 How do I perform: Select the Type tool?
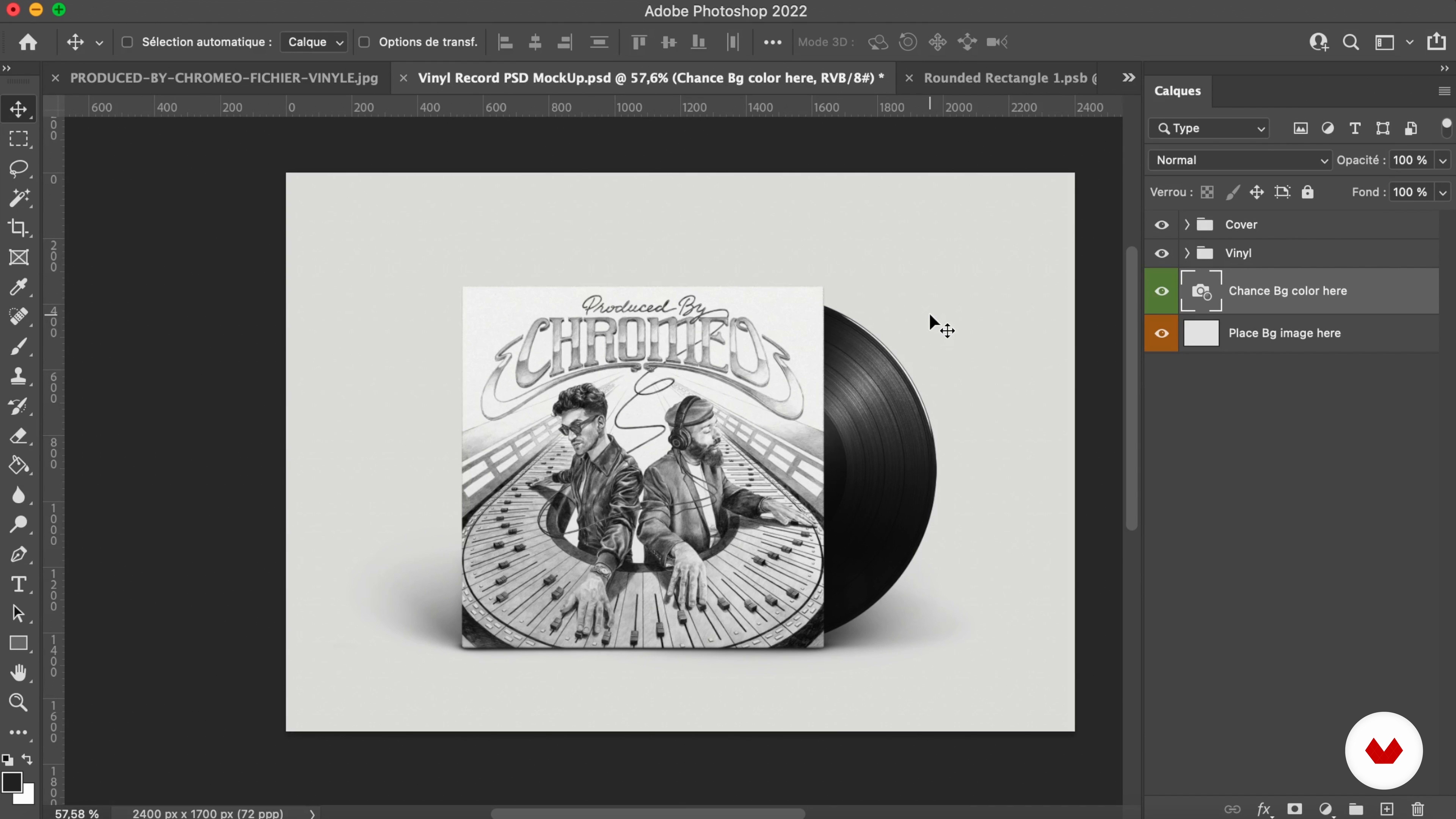click(18, 584)
